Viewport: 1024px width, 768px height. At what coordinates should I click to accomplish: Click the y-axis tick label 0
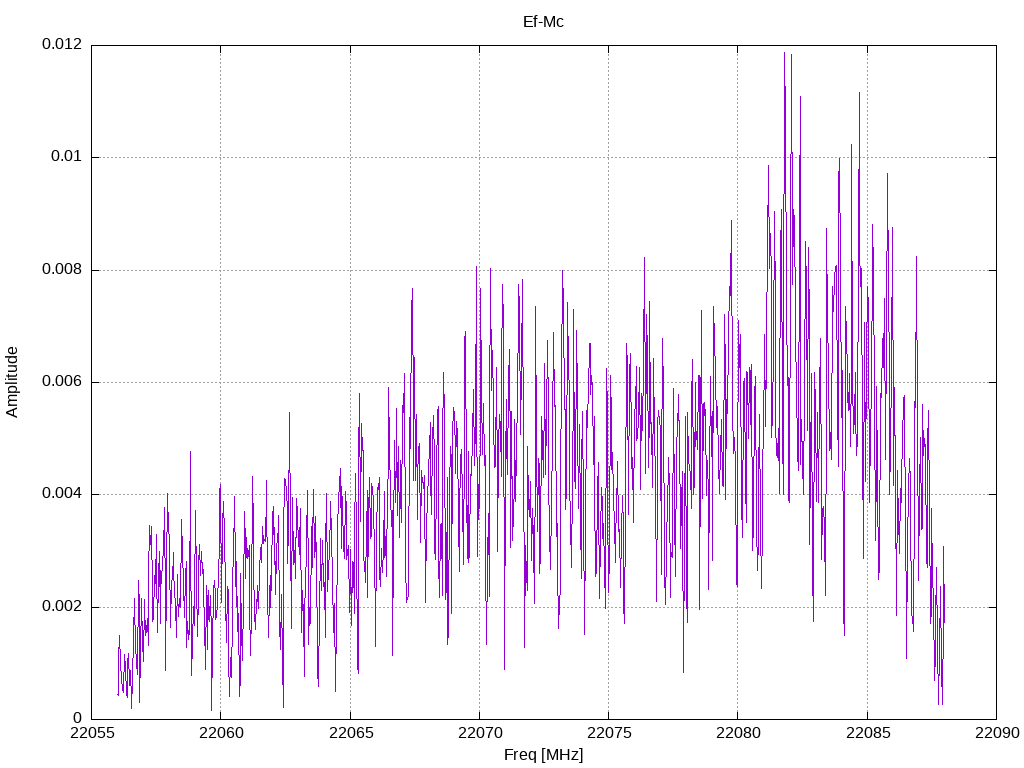coord(78,718)
